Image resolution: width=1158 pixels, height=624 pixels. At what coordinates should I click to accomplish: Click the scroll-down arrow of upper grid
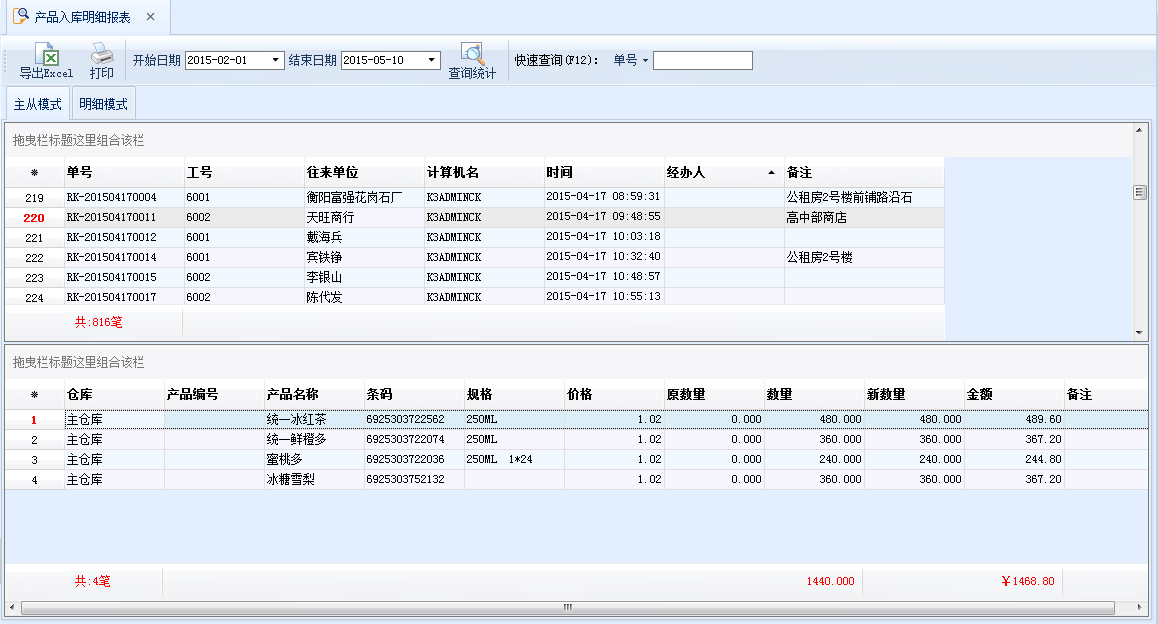point(1139,332)
